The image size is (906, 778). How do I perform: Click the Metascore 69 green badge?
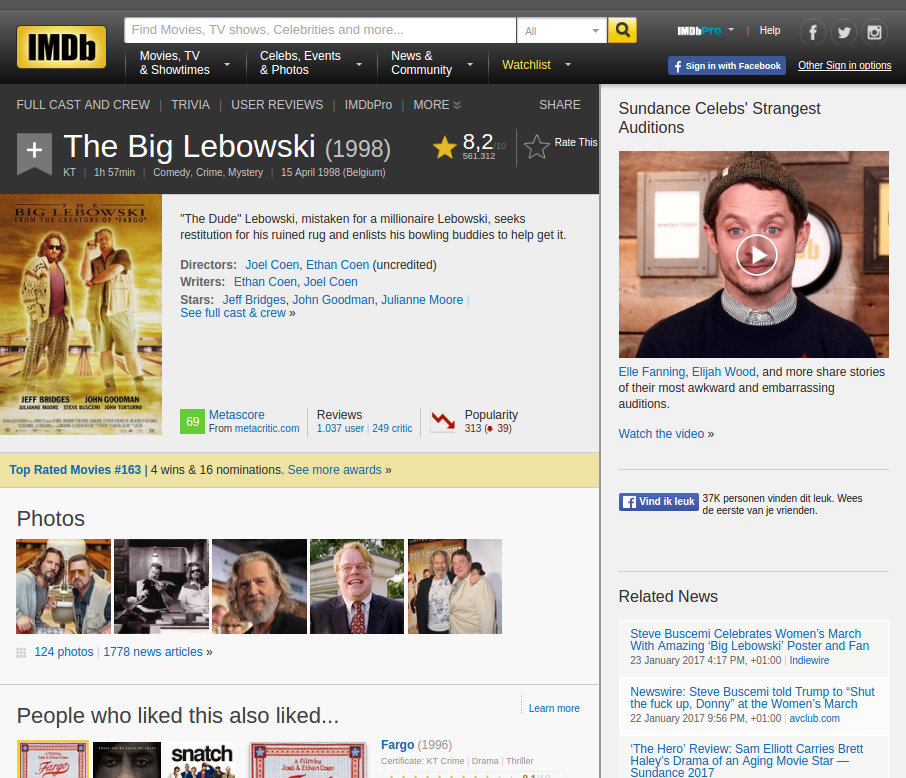(192, 421)
